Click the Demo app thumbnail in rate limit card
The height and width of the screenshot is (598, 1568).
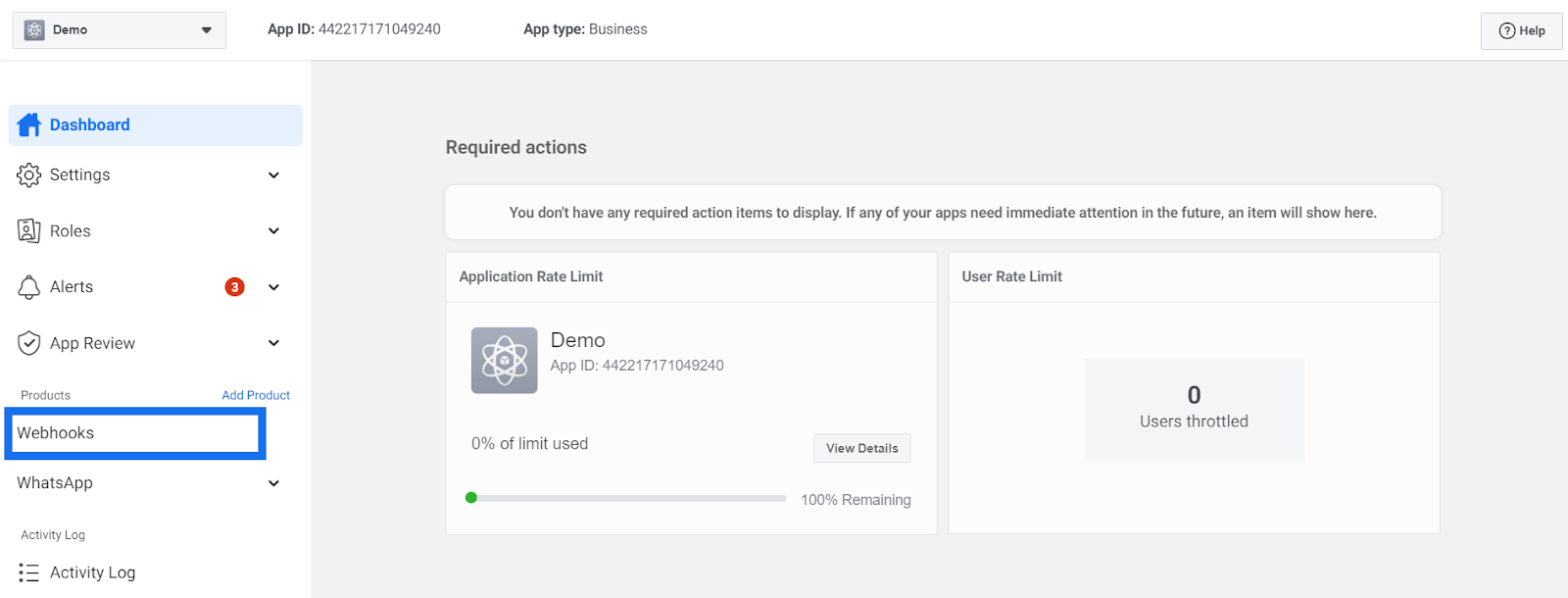pyautogui.click(x=505, y=360)
